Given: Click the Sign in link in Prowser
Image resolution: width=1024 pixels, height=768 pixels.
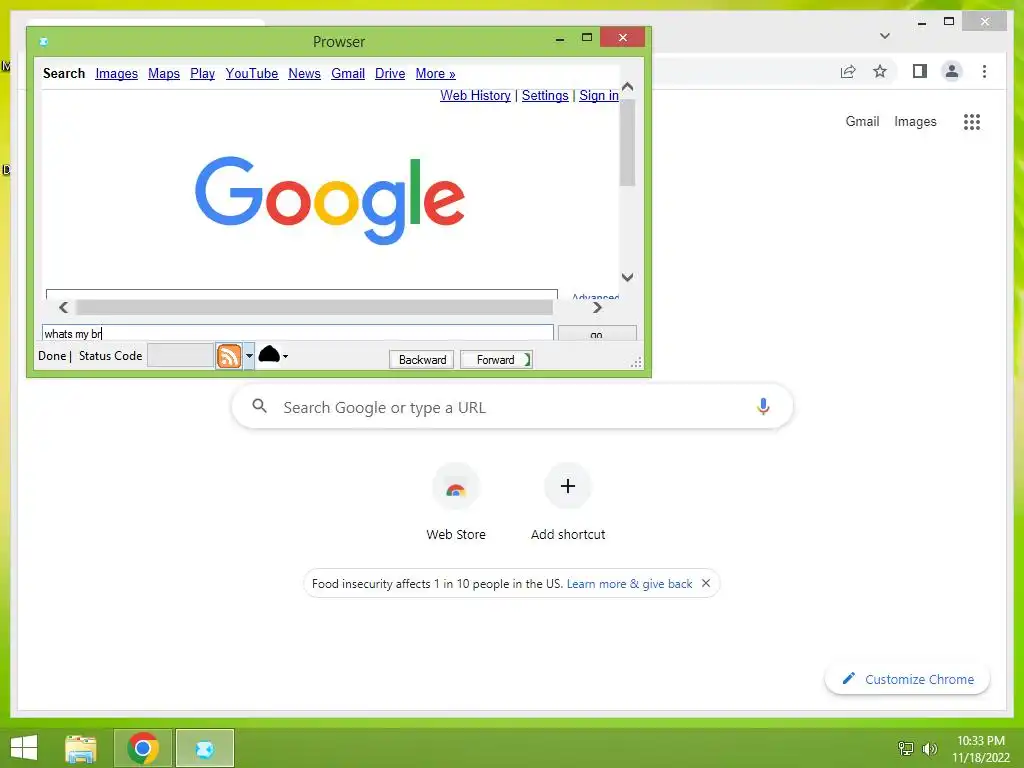Looking at the screenshot, I should tap(599, 95).
